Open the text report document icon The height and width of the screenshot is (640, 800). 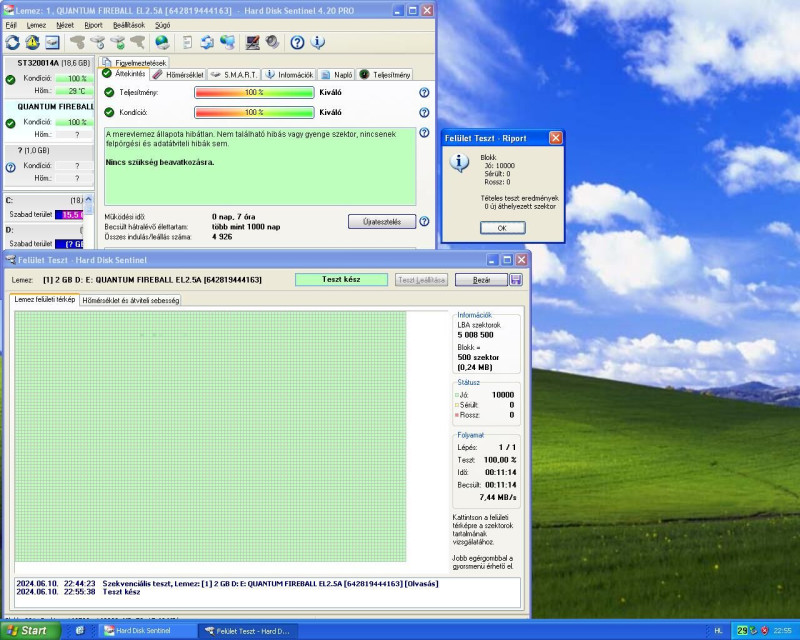(x=187, y=42)
